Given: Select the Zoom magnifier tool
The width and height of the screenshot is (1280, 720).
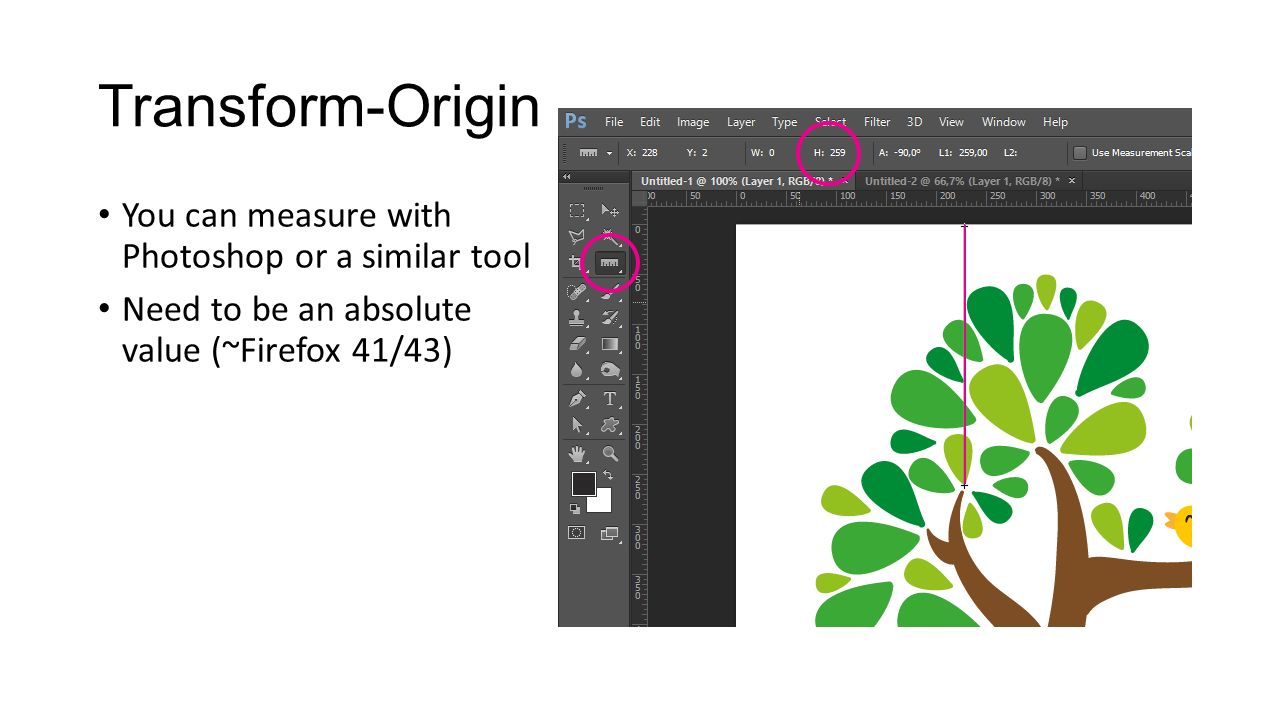Looking at the screenshot, I should point(610,454).
